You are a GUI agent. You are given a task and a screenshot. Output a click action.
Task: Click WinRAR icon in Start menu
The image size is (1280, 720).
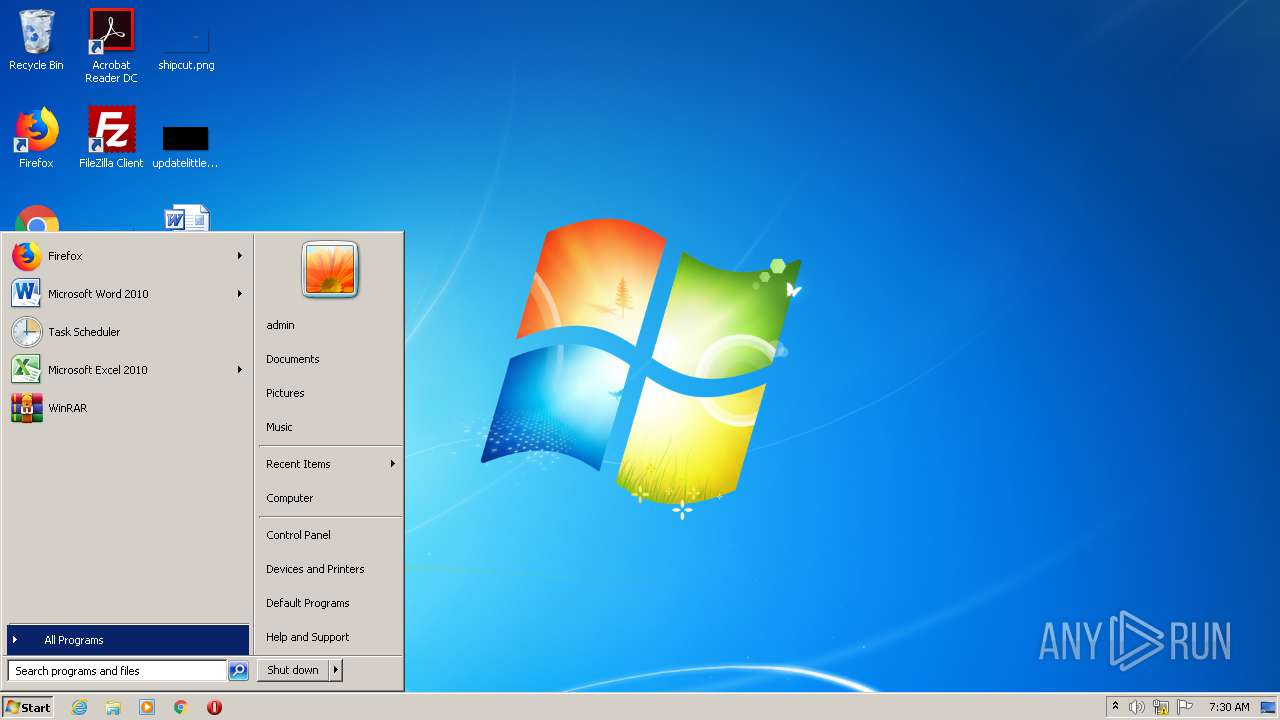click(27, 408)
